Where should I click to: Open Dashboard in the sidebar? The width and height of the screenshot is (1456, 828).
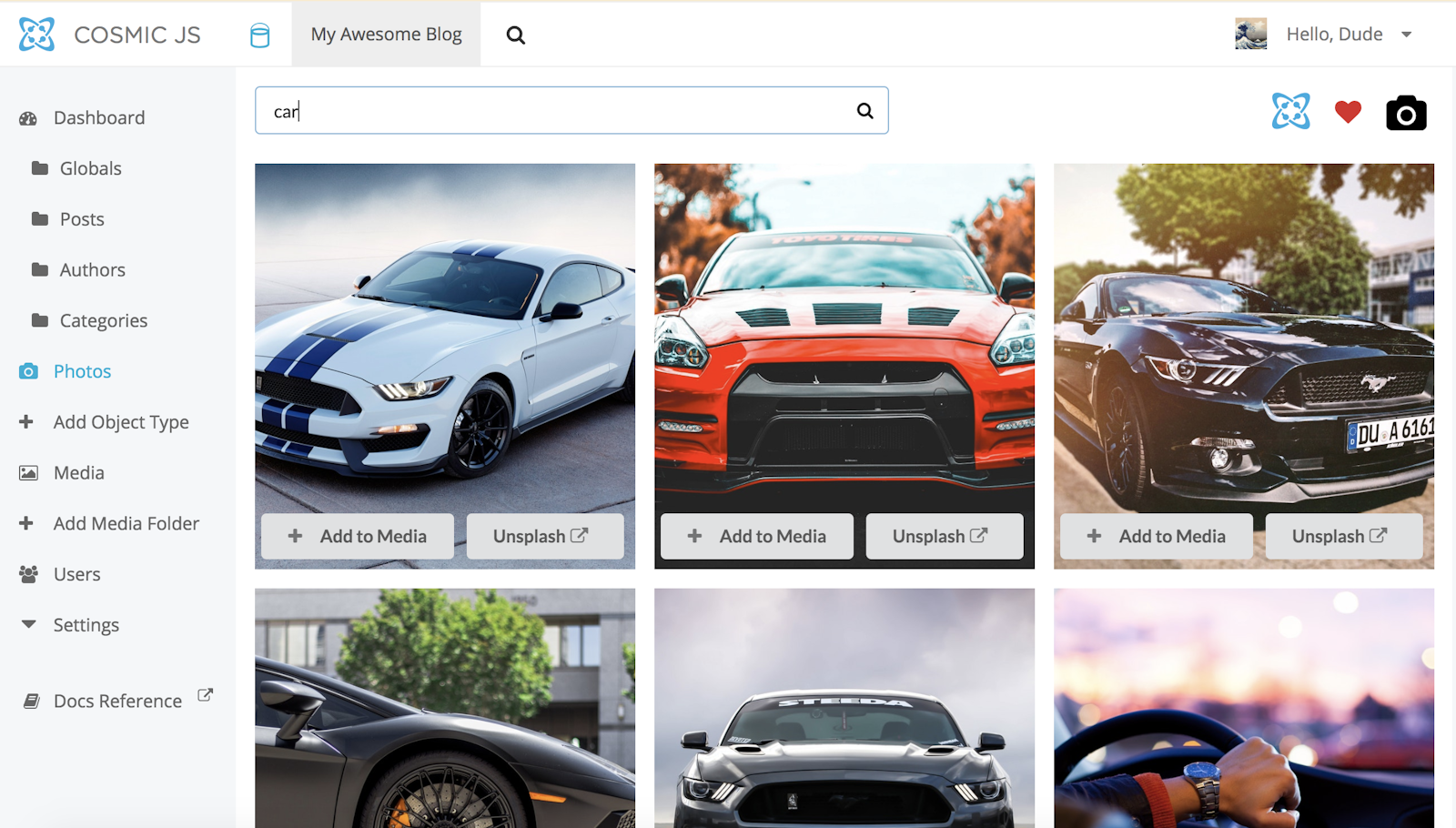coord(99,117)
